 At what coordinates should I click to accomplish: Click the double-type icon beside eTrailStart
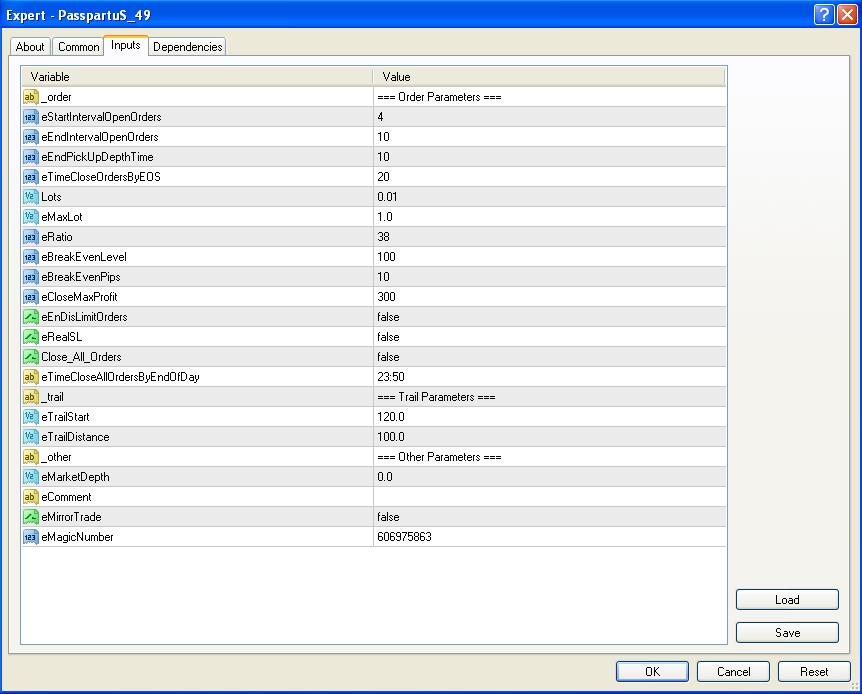pos(30,417)
